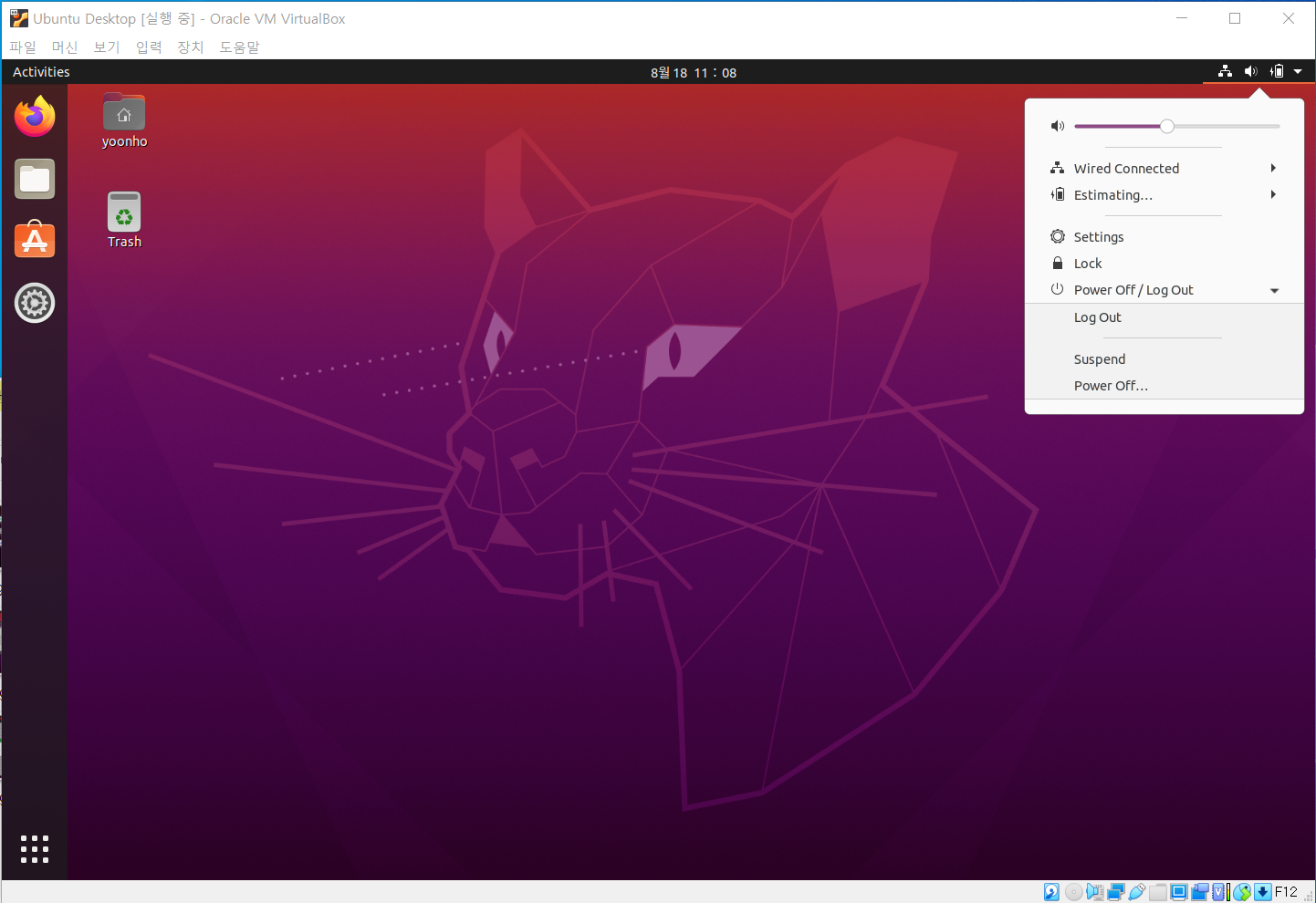Click the network icon in top bar

tap(1226, 71)
